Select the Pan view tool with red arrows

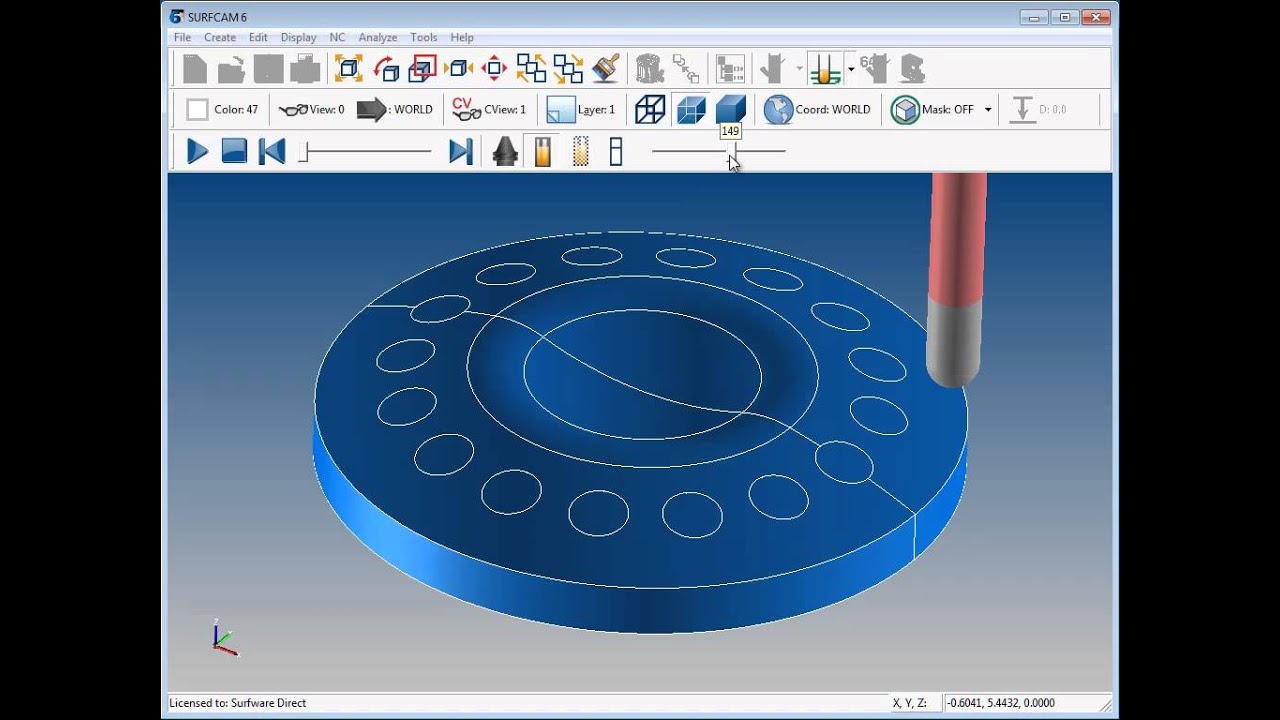click(494, 68)
